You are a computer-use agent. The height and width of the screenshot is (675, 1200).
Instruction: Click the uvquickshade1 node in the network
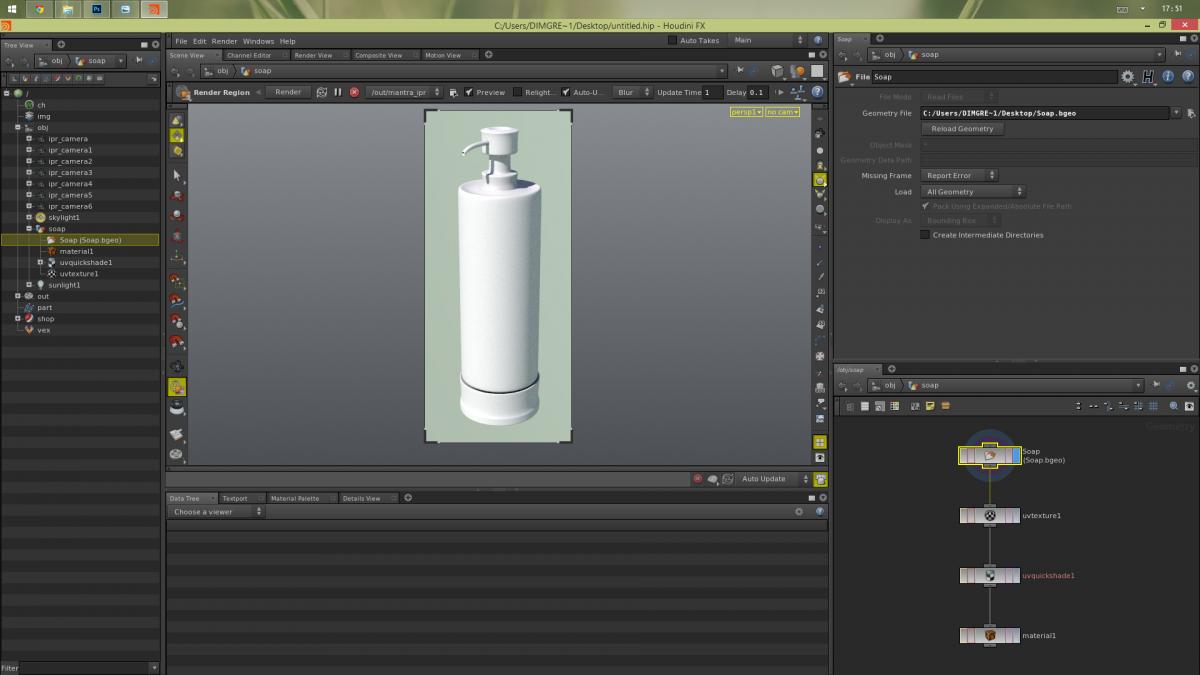tap(990, 575)
